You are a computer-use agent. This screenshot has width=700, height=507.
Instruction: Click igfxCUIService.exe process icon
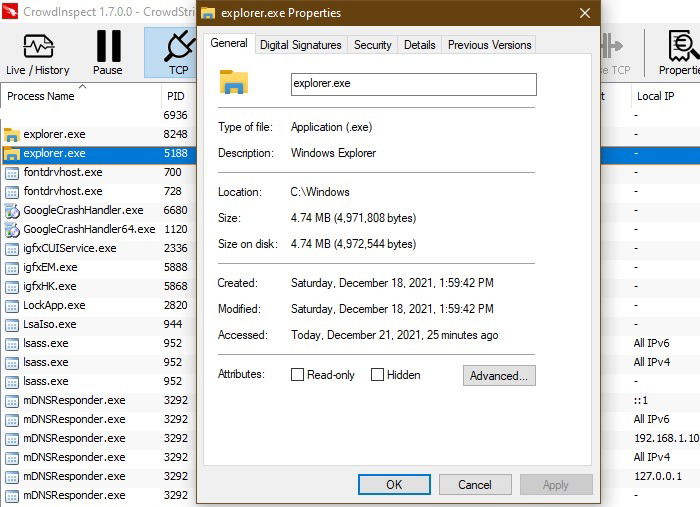[x=12, y=249]
